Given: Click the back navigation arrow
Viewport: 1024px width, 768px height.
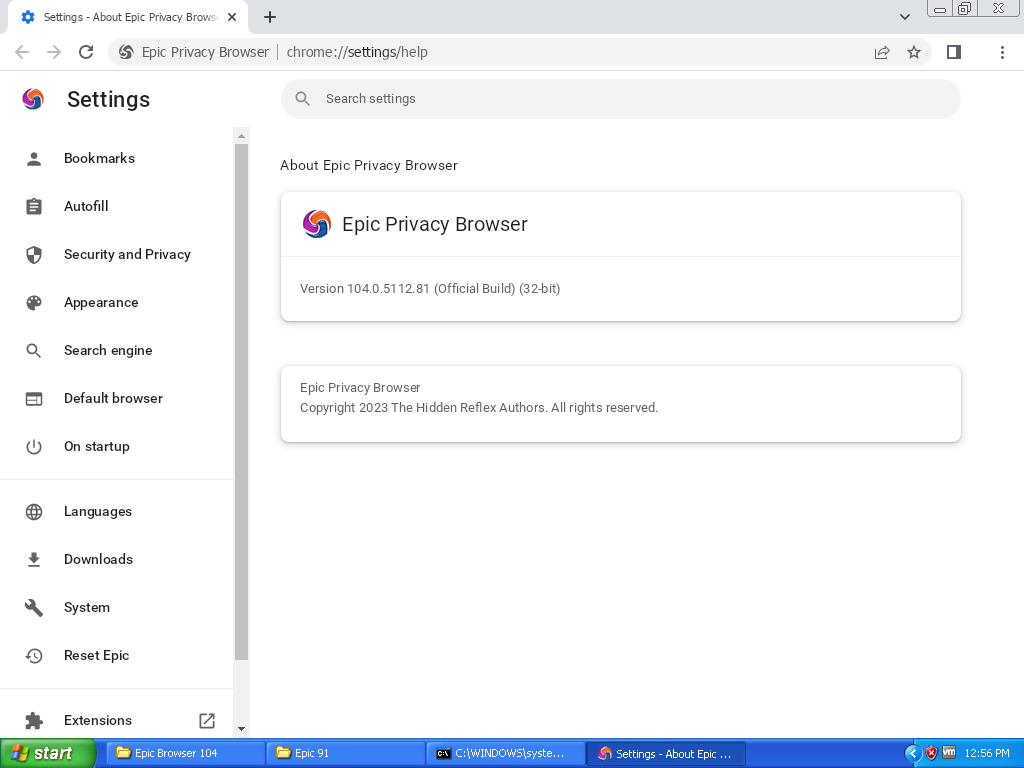Looking at the screenshot, I should click(22, 52).
